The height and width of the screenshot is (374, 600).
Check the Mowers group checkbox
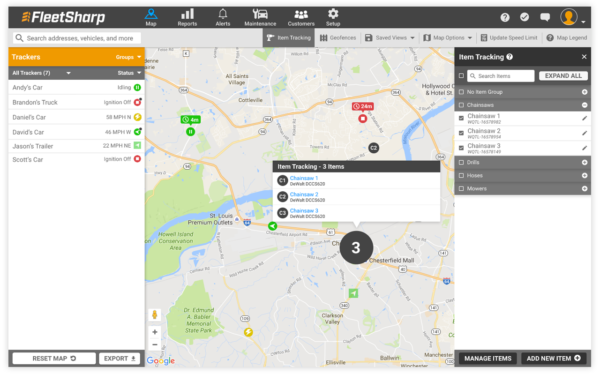[x=461, y=188]
